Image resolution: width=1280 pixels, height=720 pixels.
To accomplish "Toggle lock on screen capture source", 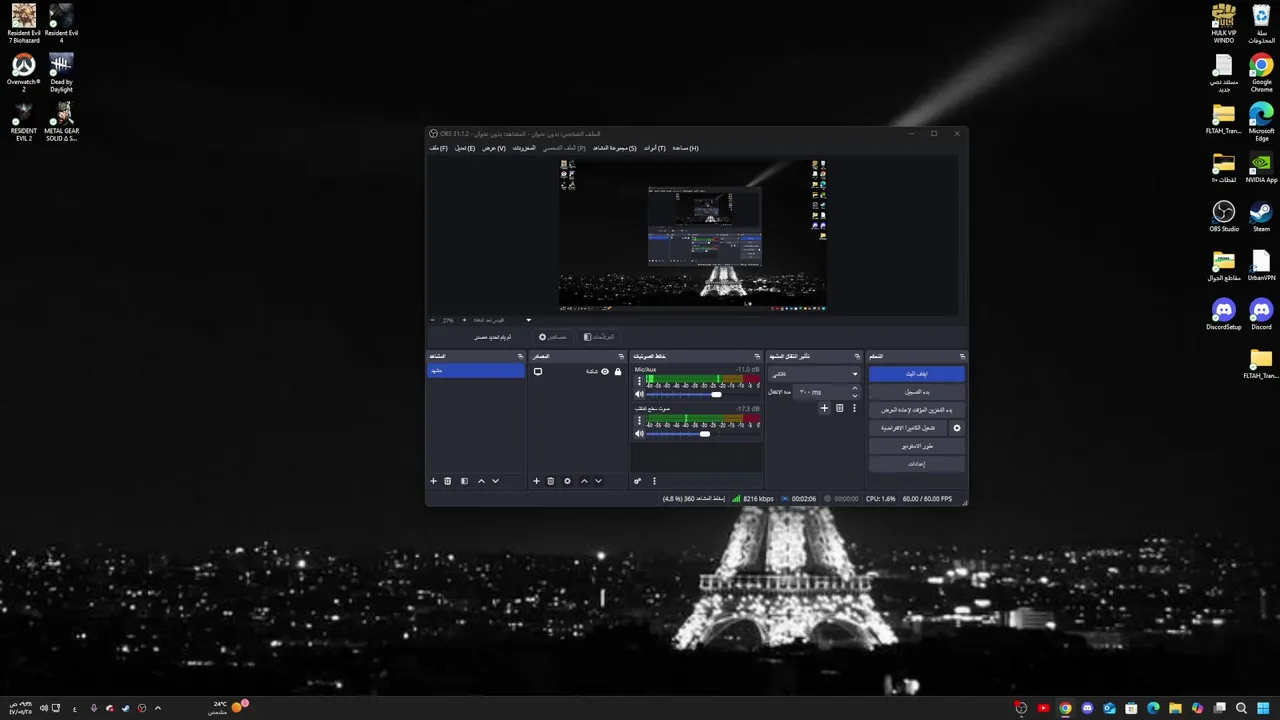I will pyautogui.click(x=618, y=371).
